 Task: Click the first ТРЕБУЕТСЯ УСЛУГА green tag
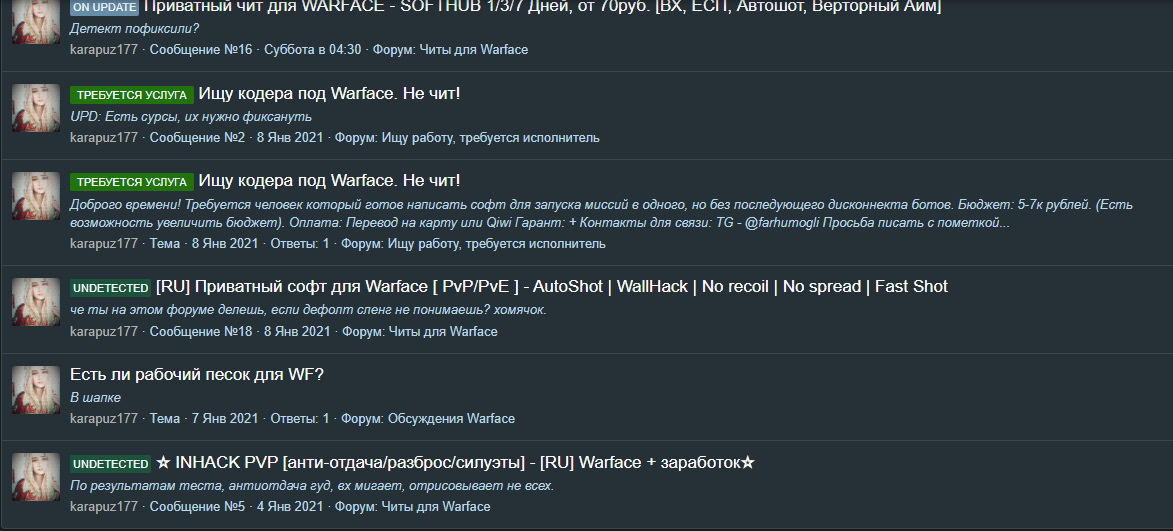click(132, 95)
